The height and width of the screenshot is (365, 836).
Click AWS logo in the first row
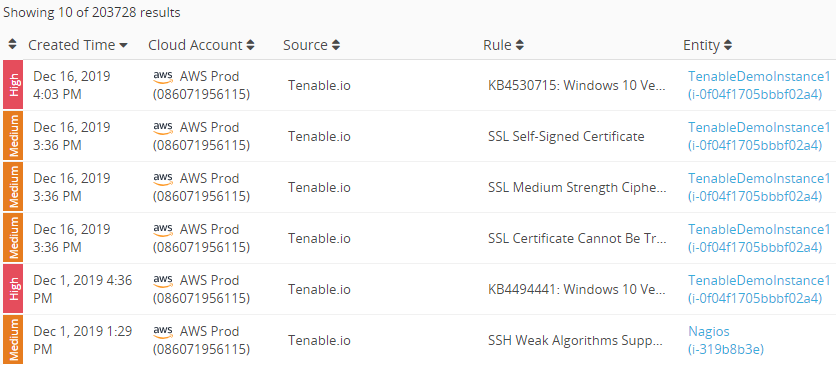pyautogui.click(x=163, y=78)
